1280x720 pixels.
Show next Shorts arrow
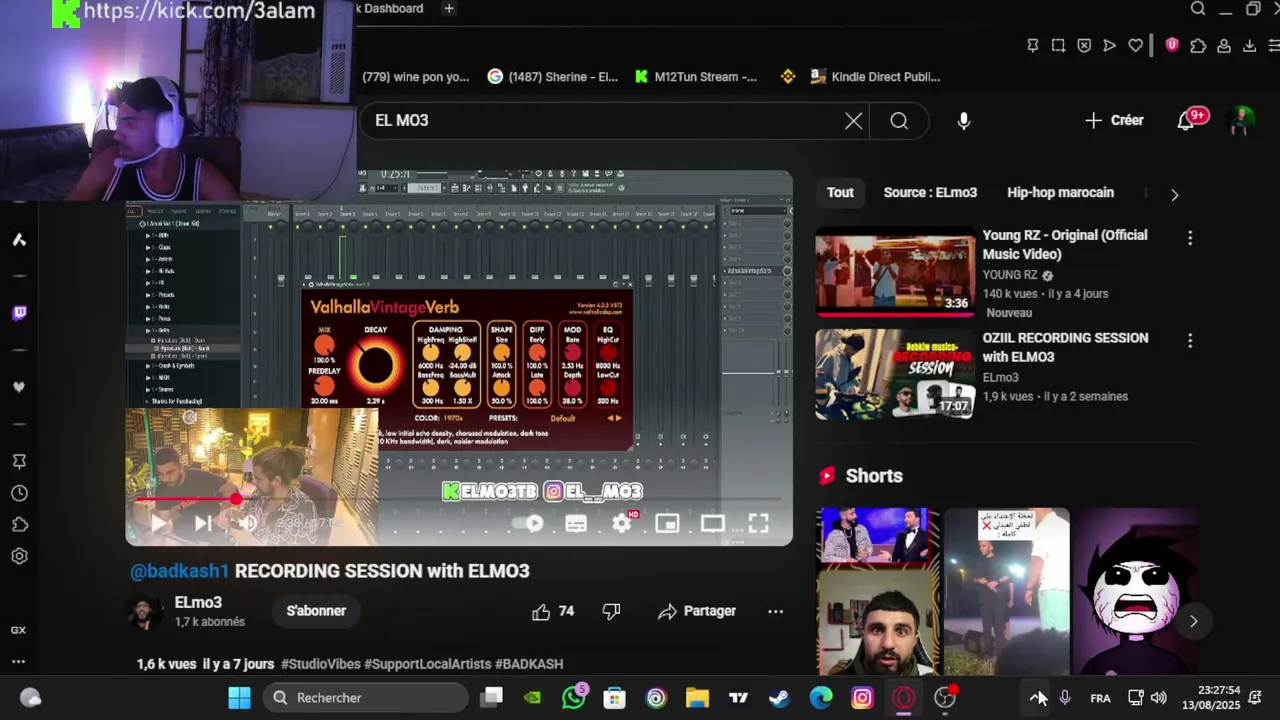tap(1193, 621)
